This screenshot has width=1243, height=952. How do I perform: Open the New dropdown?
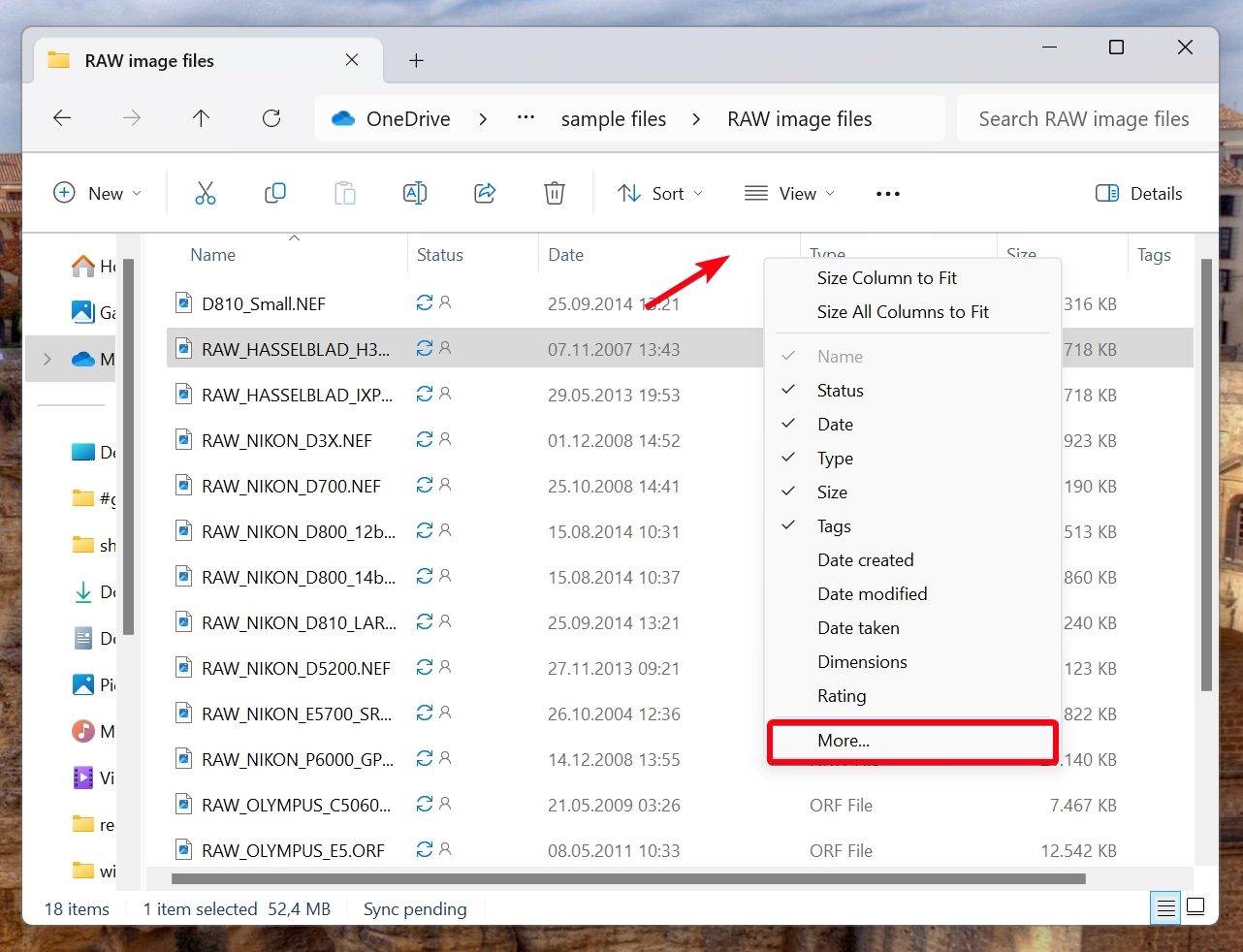click(x=97, y=193)
